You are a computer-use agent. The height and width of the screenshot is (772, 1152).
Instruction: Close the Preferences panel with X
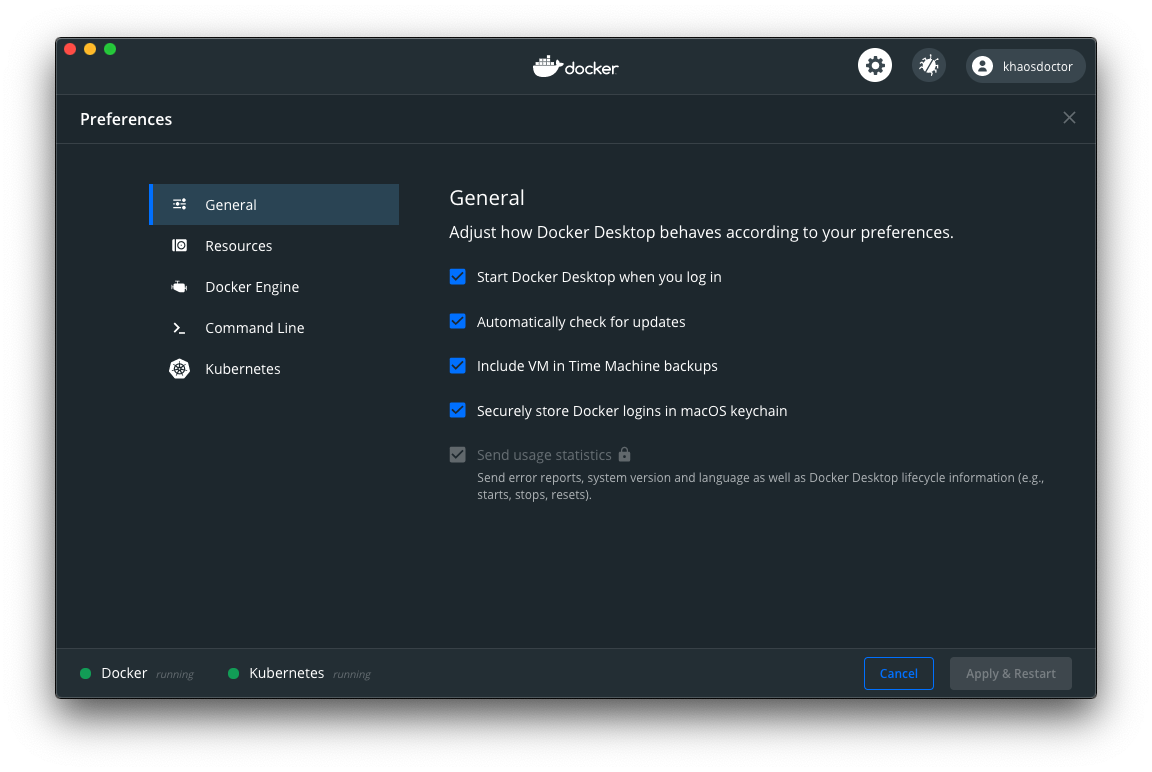[1069, 118]
